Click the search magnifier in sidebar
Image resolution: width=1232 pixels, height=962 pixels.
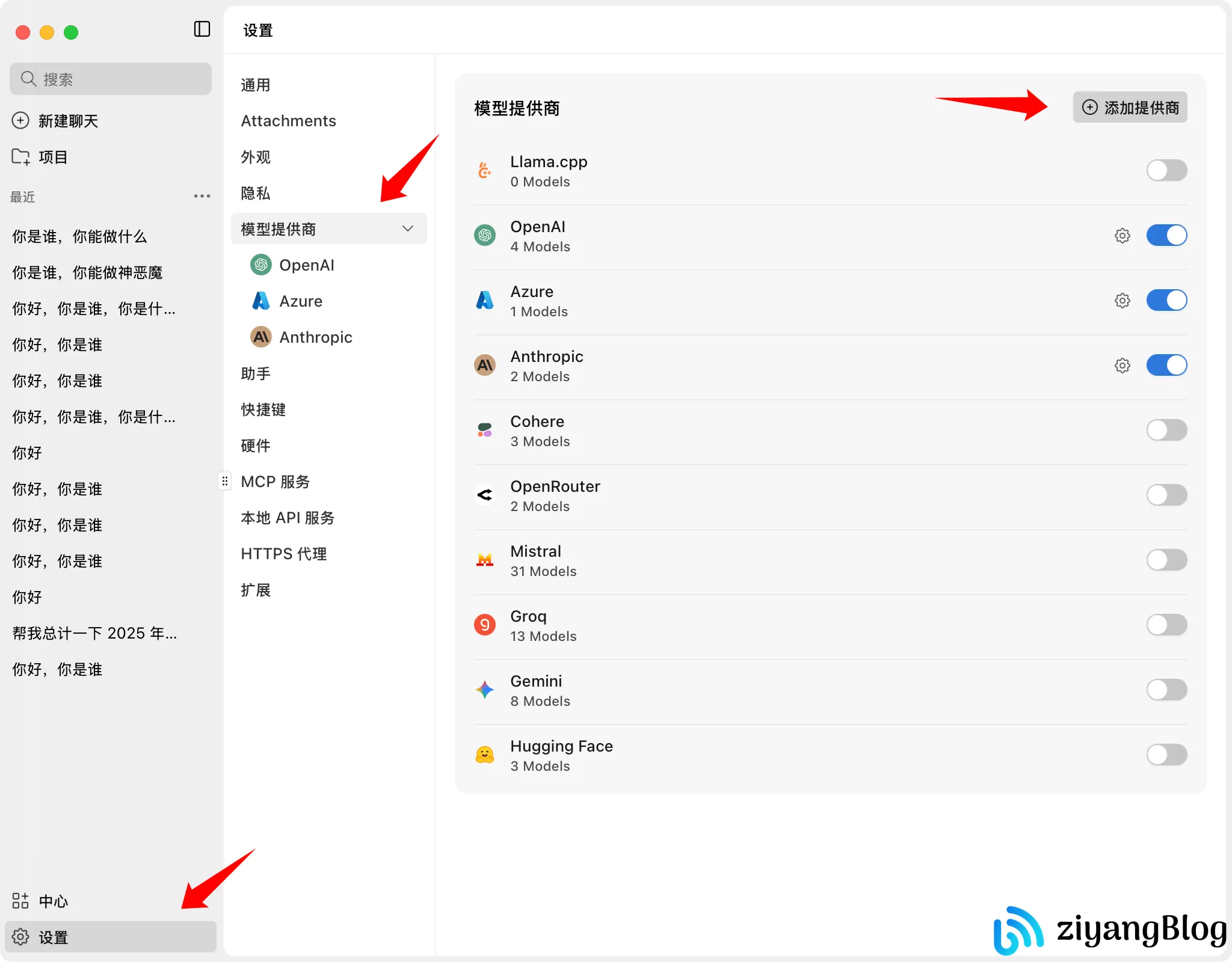[28, 78]
